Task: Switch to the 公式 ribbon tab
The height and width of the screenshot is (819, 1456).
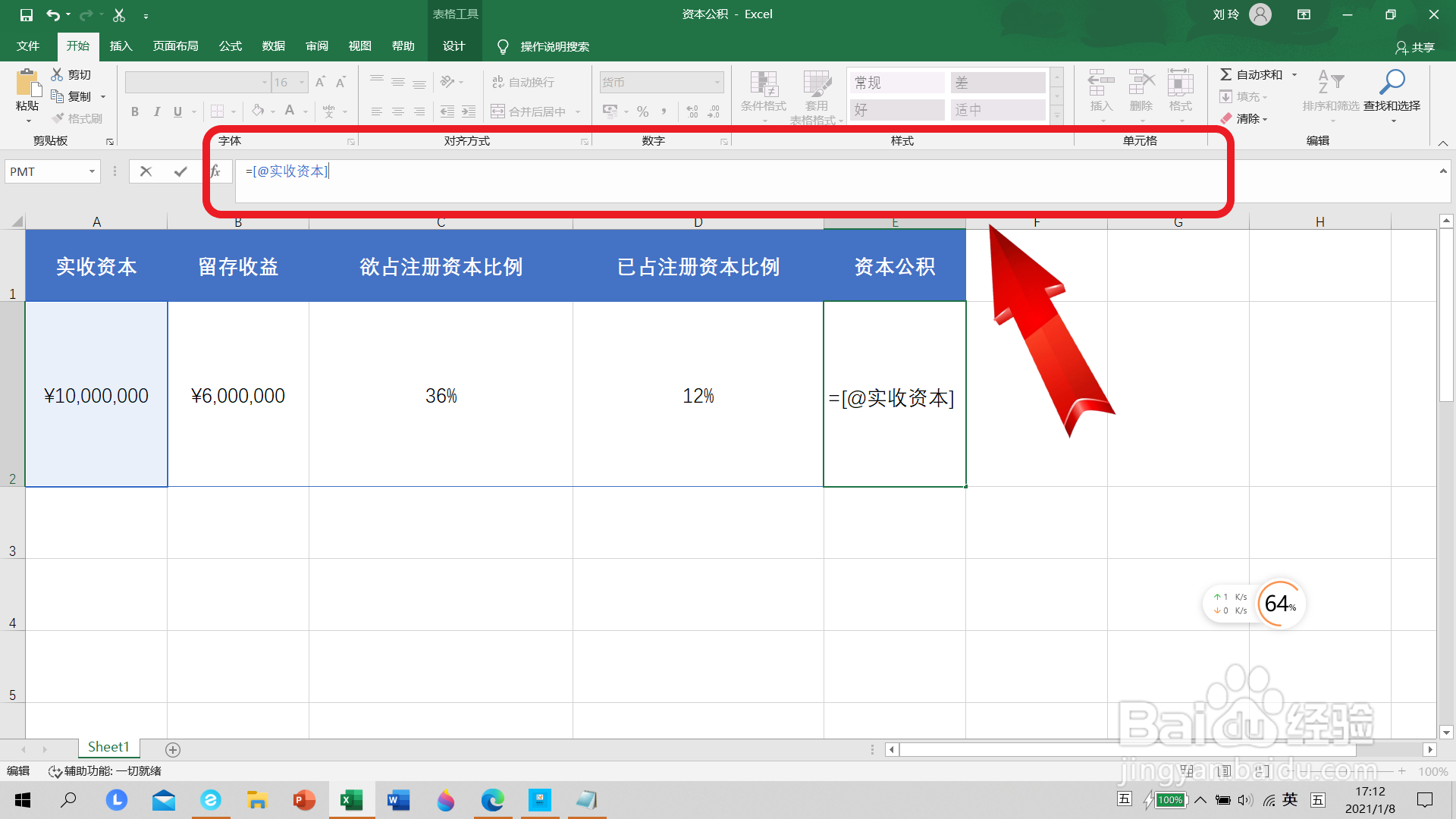Action: coord(231,46)
